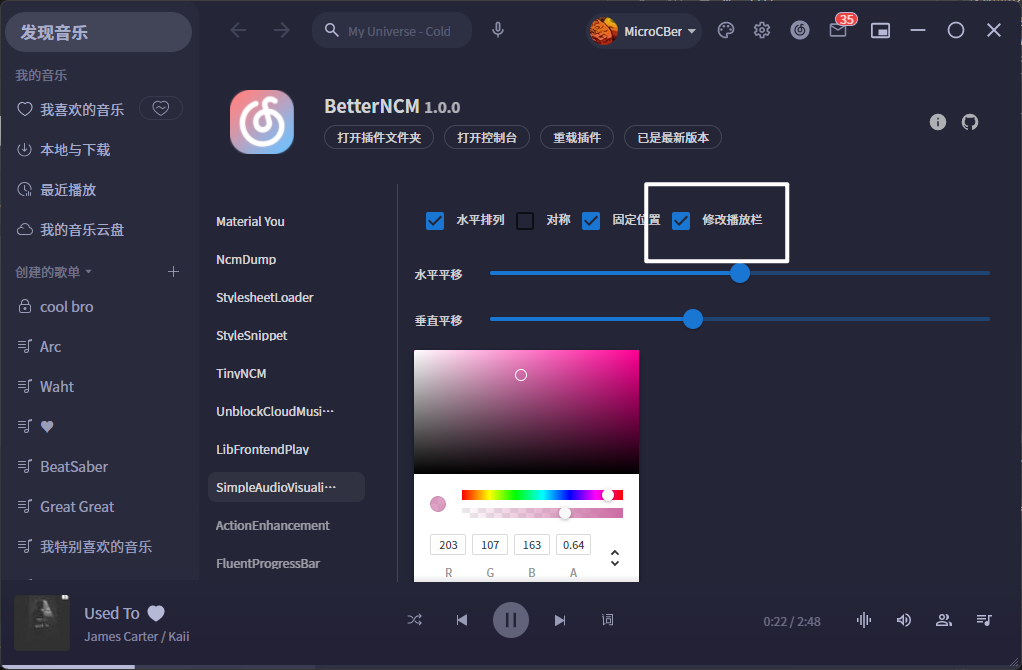The image size is (1022, 670).
Task: Open the MicroCBer account dropdown
Action: (643, 31)
